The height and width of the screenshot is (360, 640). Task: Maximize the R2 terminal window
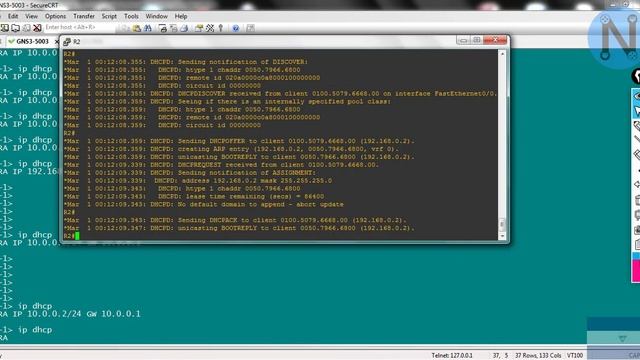pos(476,40)
